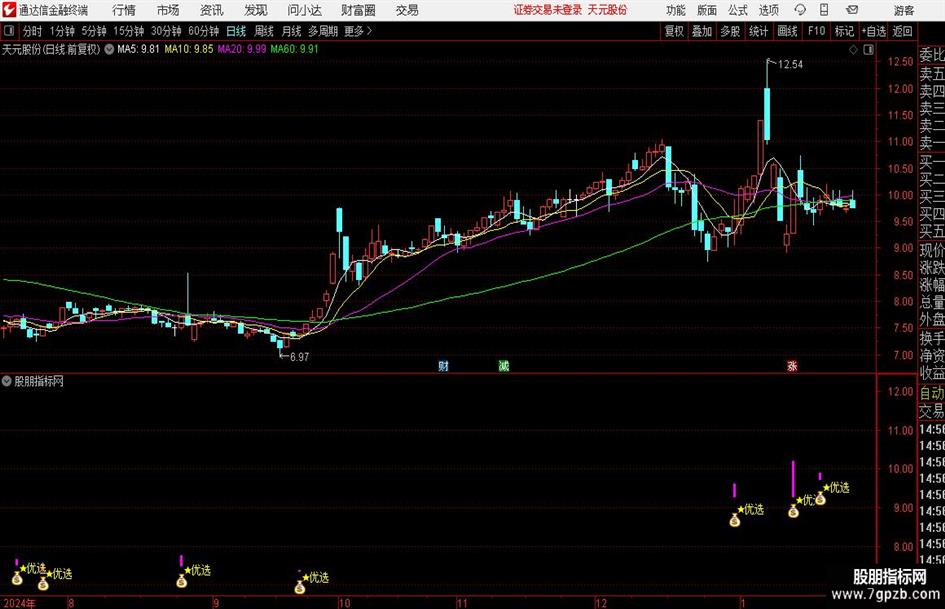This screenshot has height=609, width=945.
Task: Click the 叠加 overlay button
Action: [x=702, y=31]
